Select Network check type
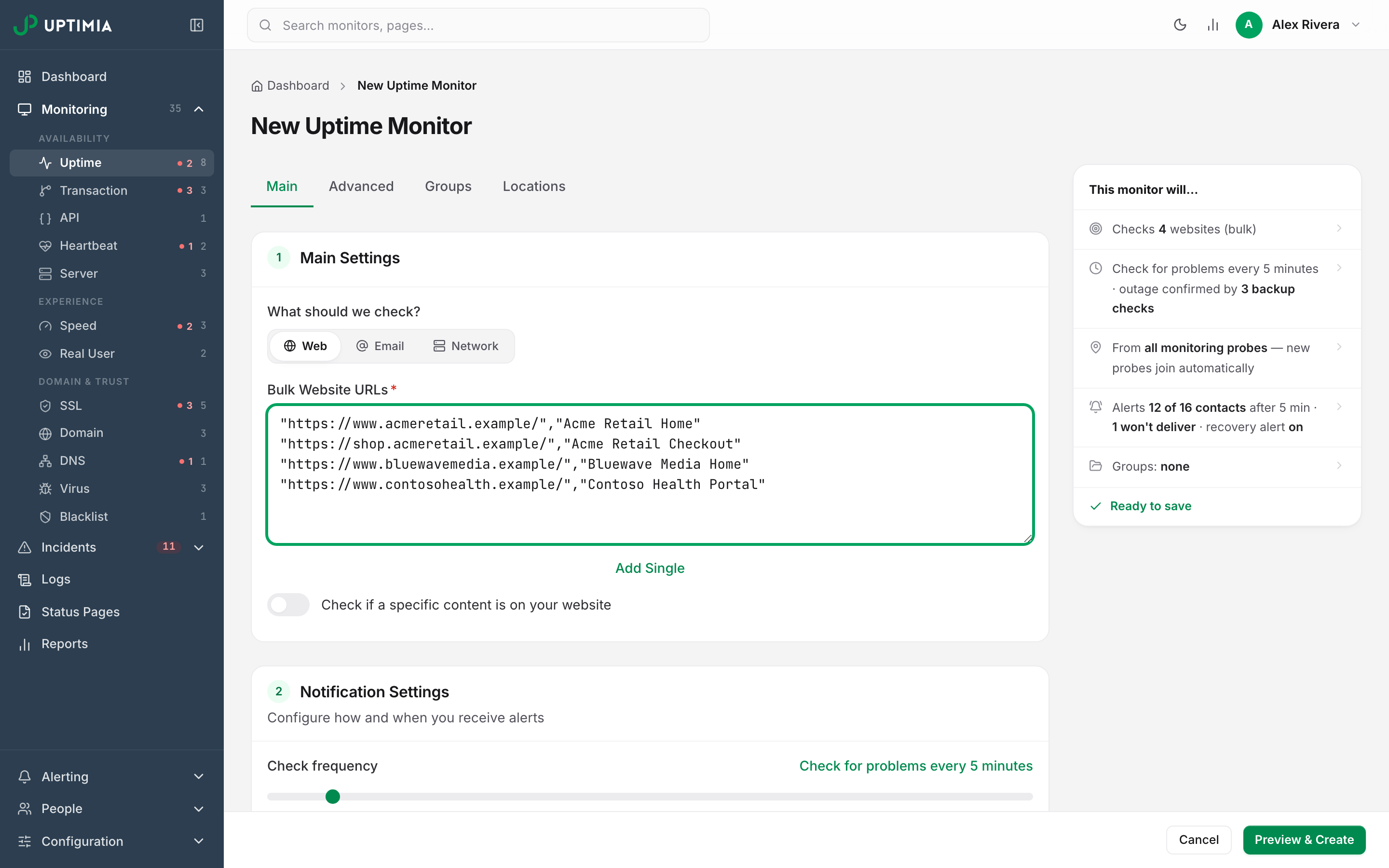The image size is (1389, 868). click(x=465, y=346)
